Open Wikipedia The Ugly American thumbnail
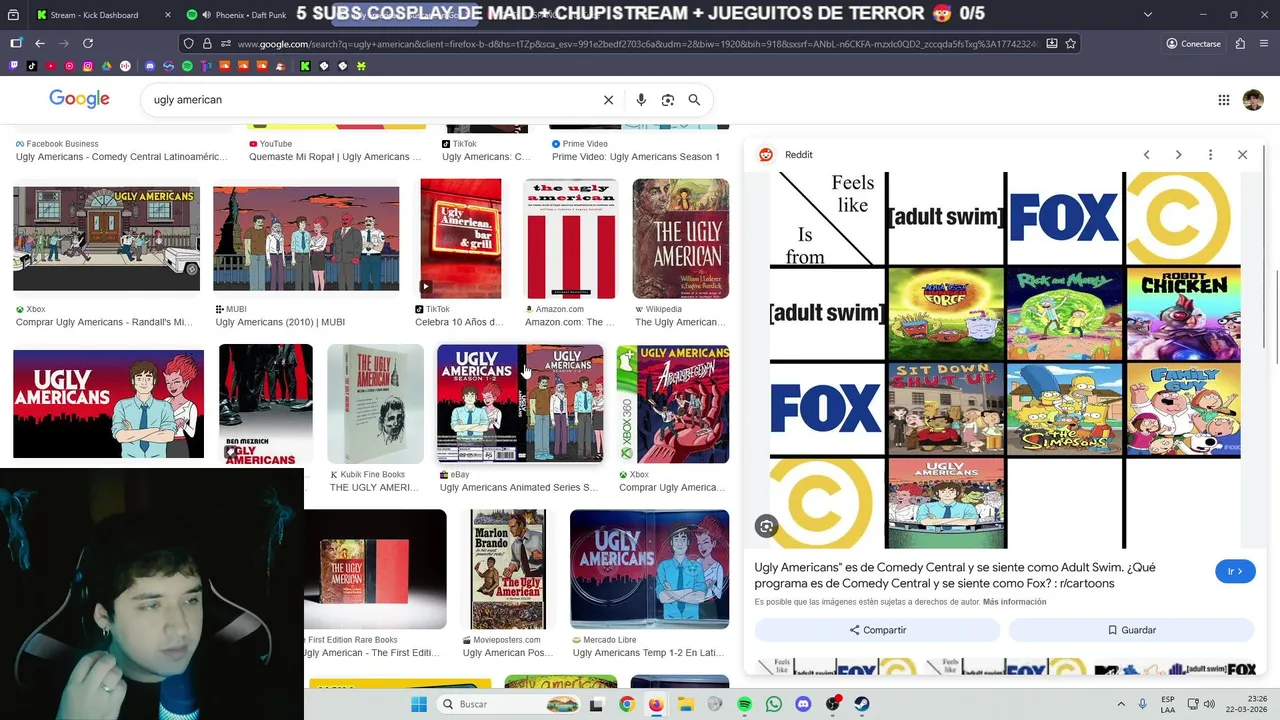 coord(680,239)
